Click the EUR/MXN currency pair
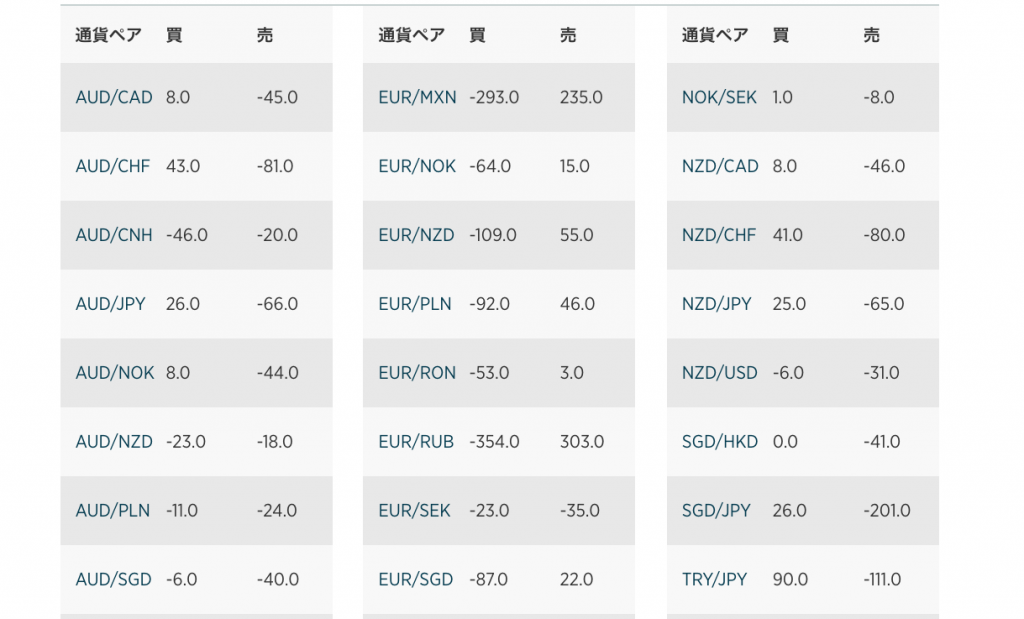 417,97
